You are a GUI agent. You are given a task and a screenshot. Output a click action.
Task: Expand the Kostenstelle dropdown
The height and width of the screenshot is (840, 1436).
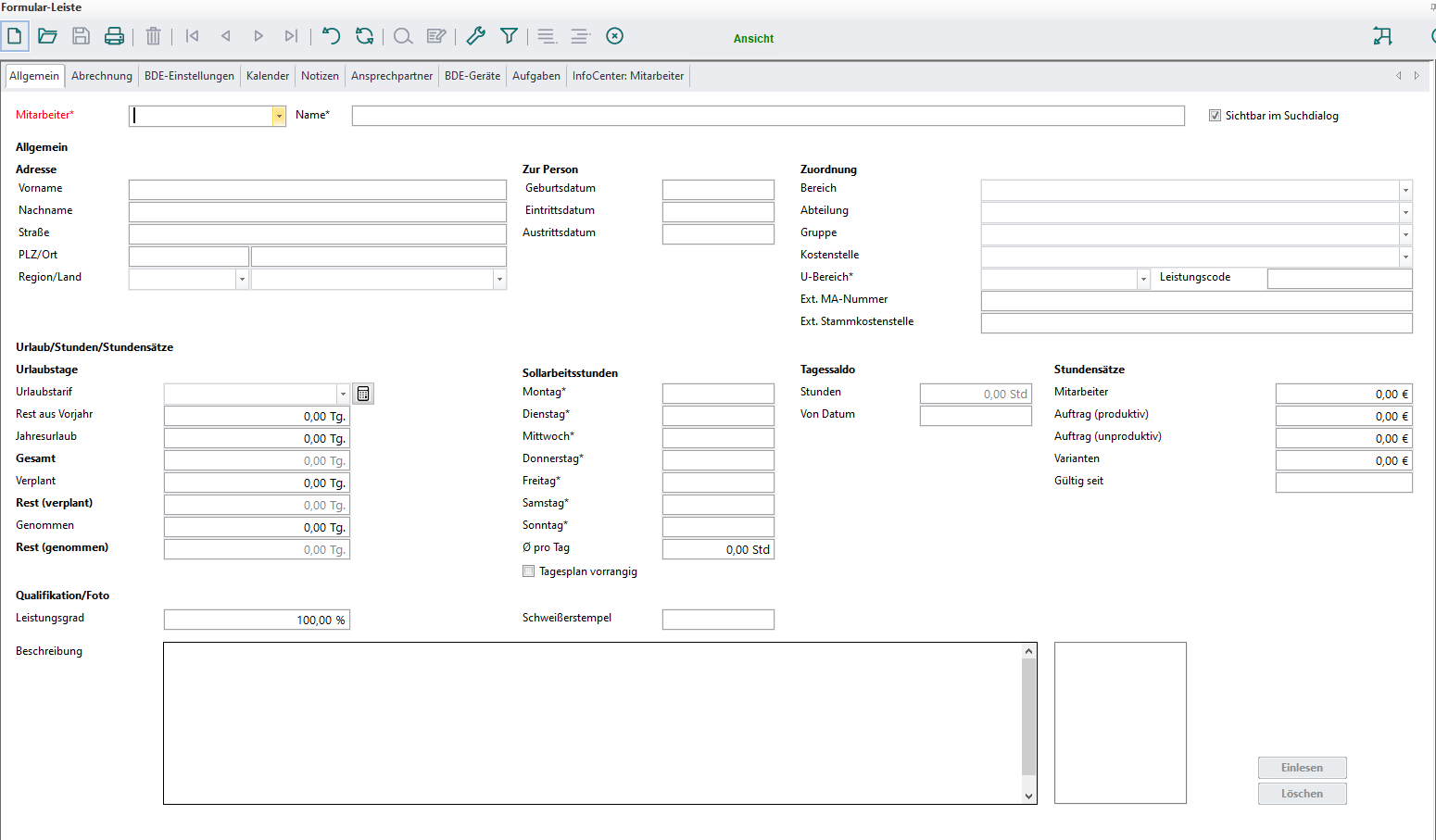coord(1405,257)
